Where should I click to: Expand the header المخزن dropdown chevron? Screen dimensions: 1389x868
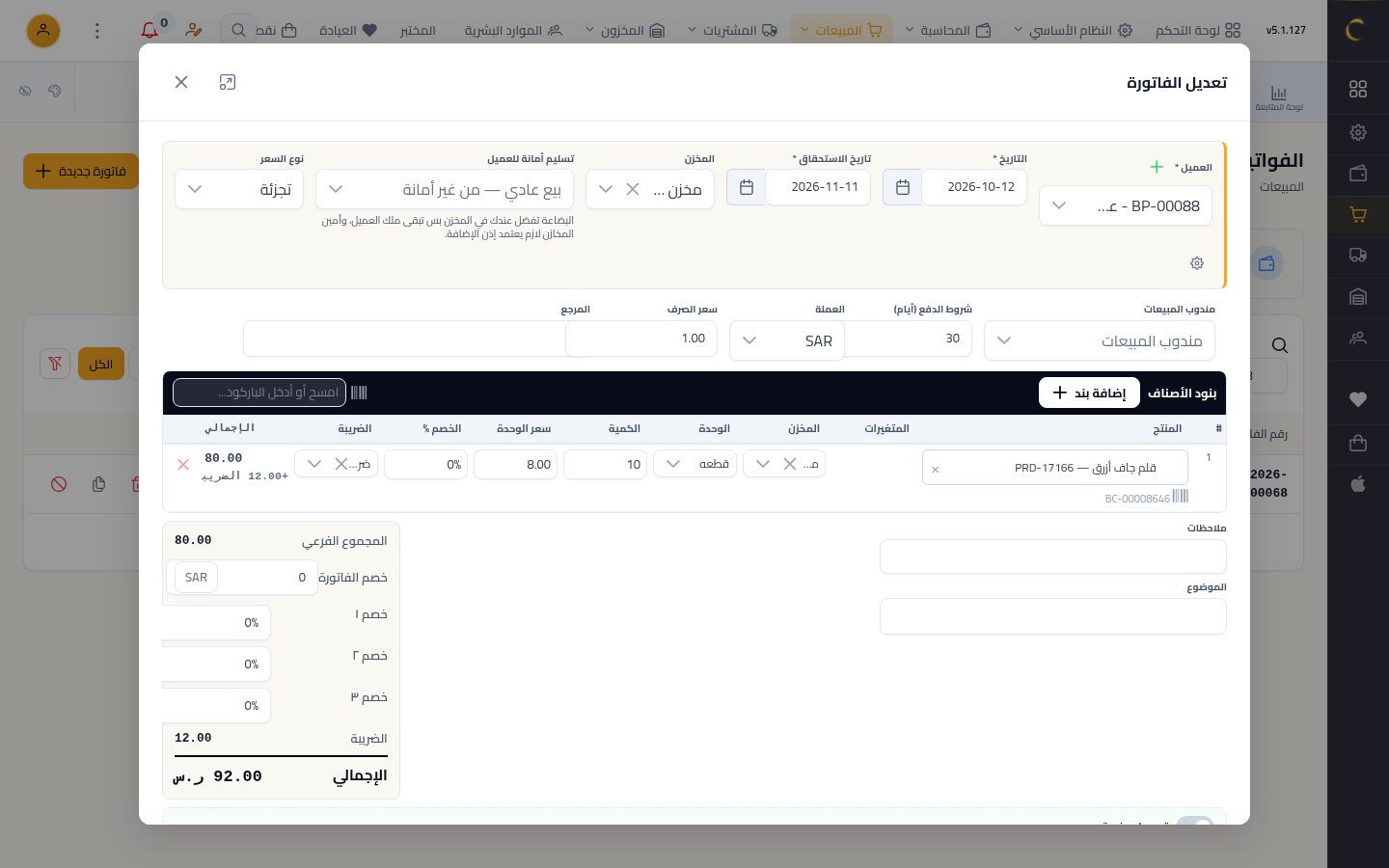click(x=606, y=189)
